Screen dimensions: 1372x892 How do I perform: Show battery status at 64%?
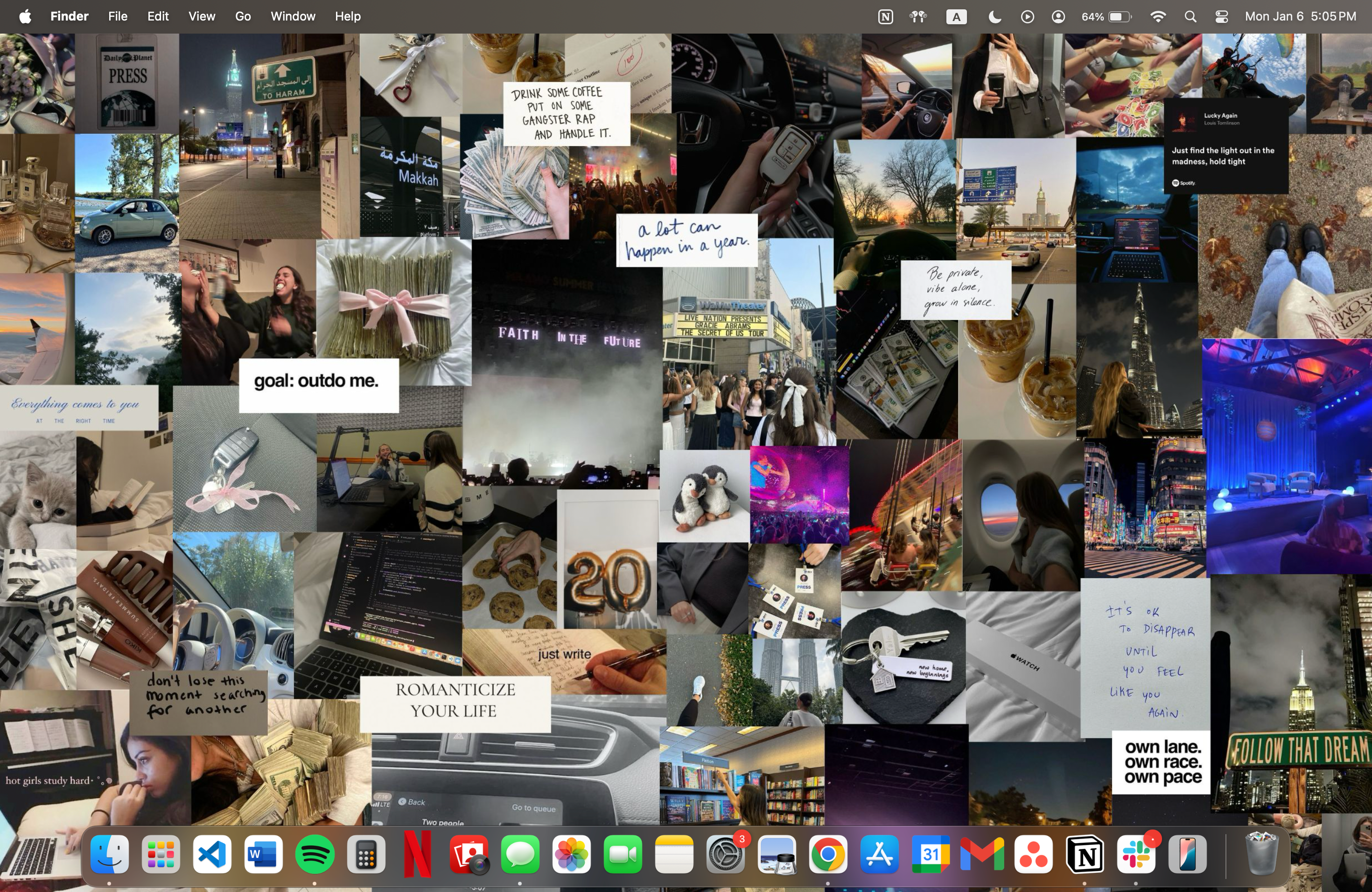pyautogui.click(x=1106, y=17)
